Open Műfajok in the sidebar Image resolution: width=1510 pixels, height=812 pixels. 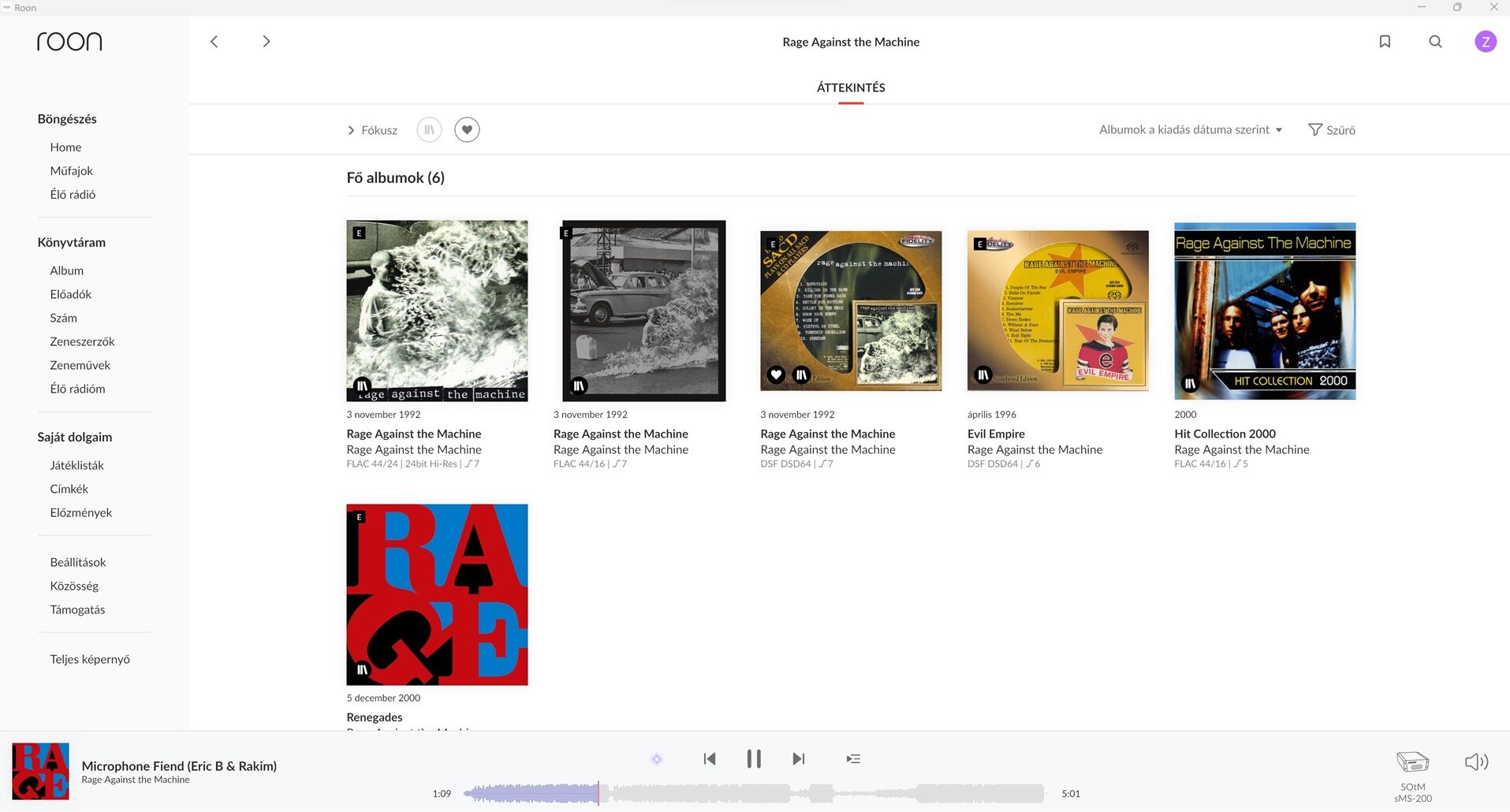point(71,171)
